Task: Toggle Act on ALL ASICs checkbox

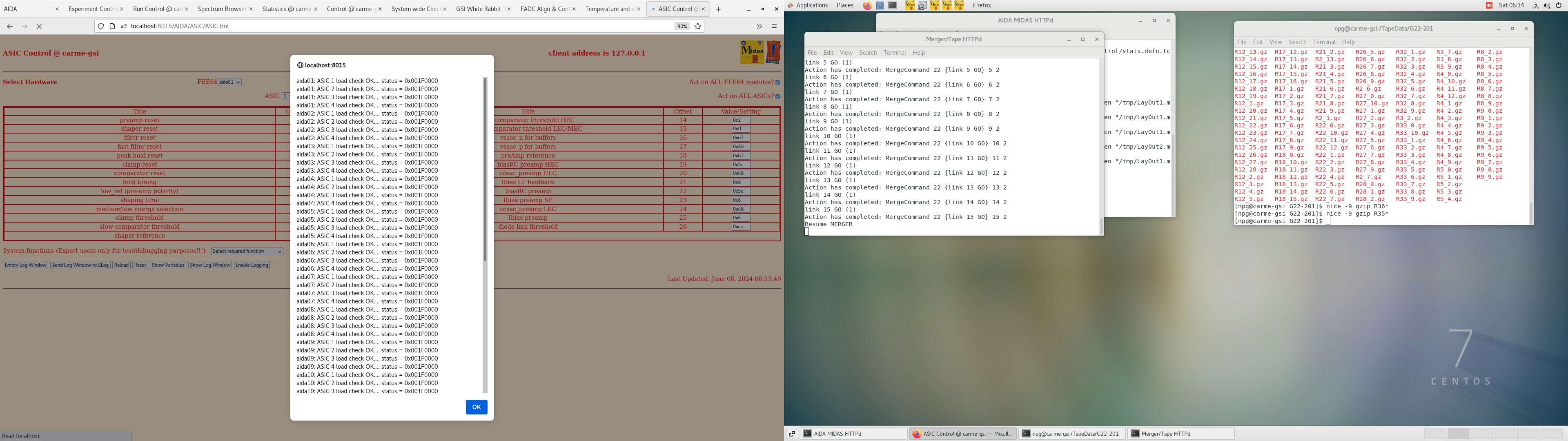Action: (x=777, y=96)
